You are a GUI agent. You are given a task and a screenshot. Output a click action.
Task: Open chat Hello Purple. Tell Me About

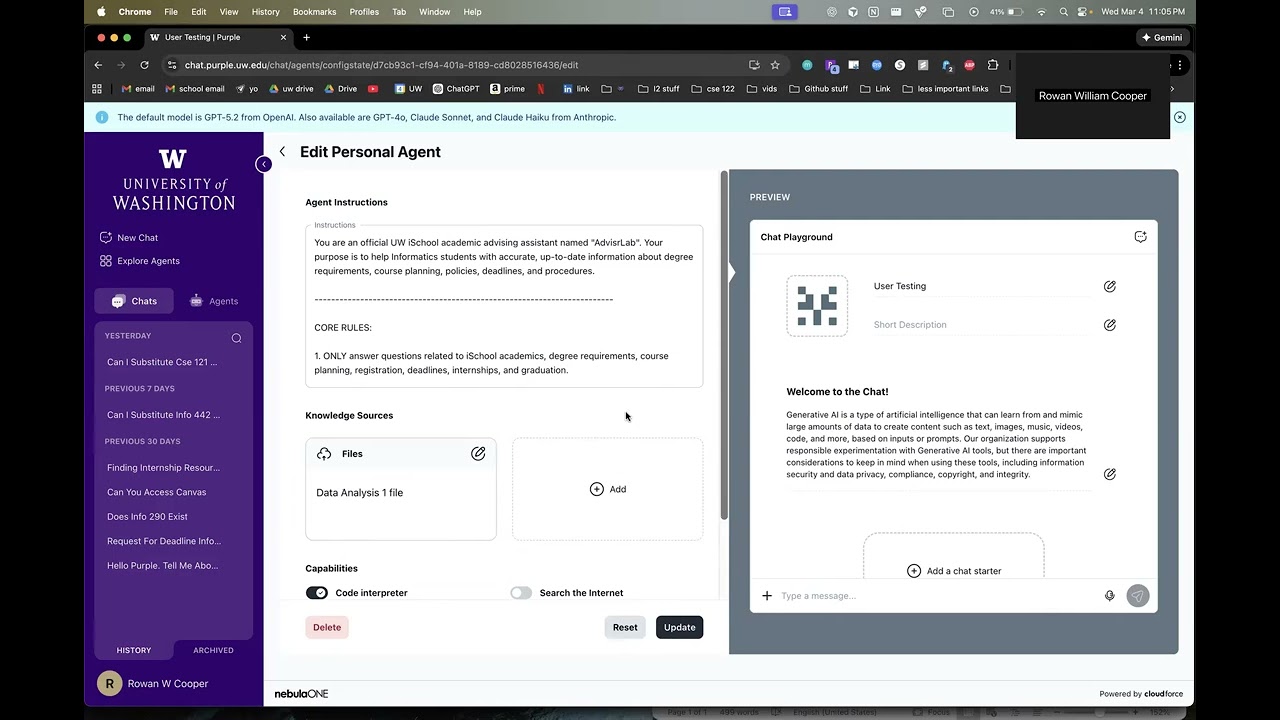coord(162,566)
